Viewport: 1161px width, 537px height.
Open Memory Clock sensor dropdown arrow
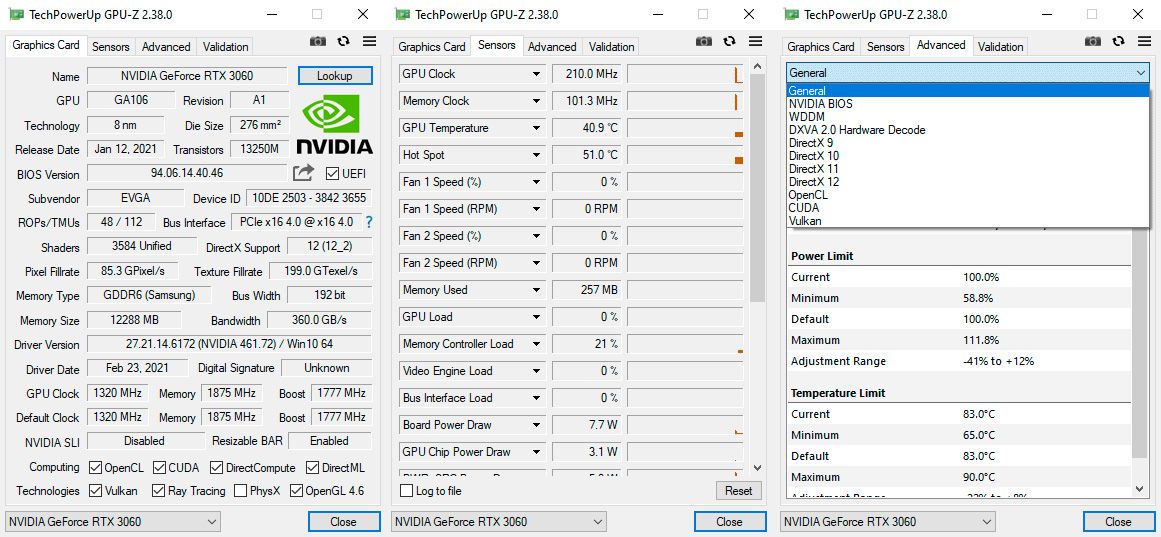536,101
